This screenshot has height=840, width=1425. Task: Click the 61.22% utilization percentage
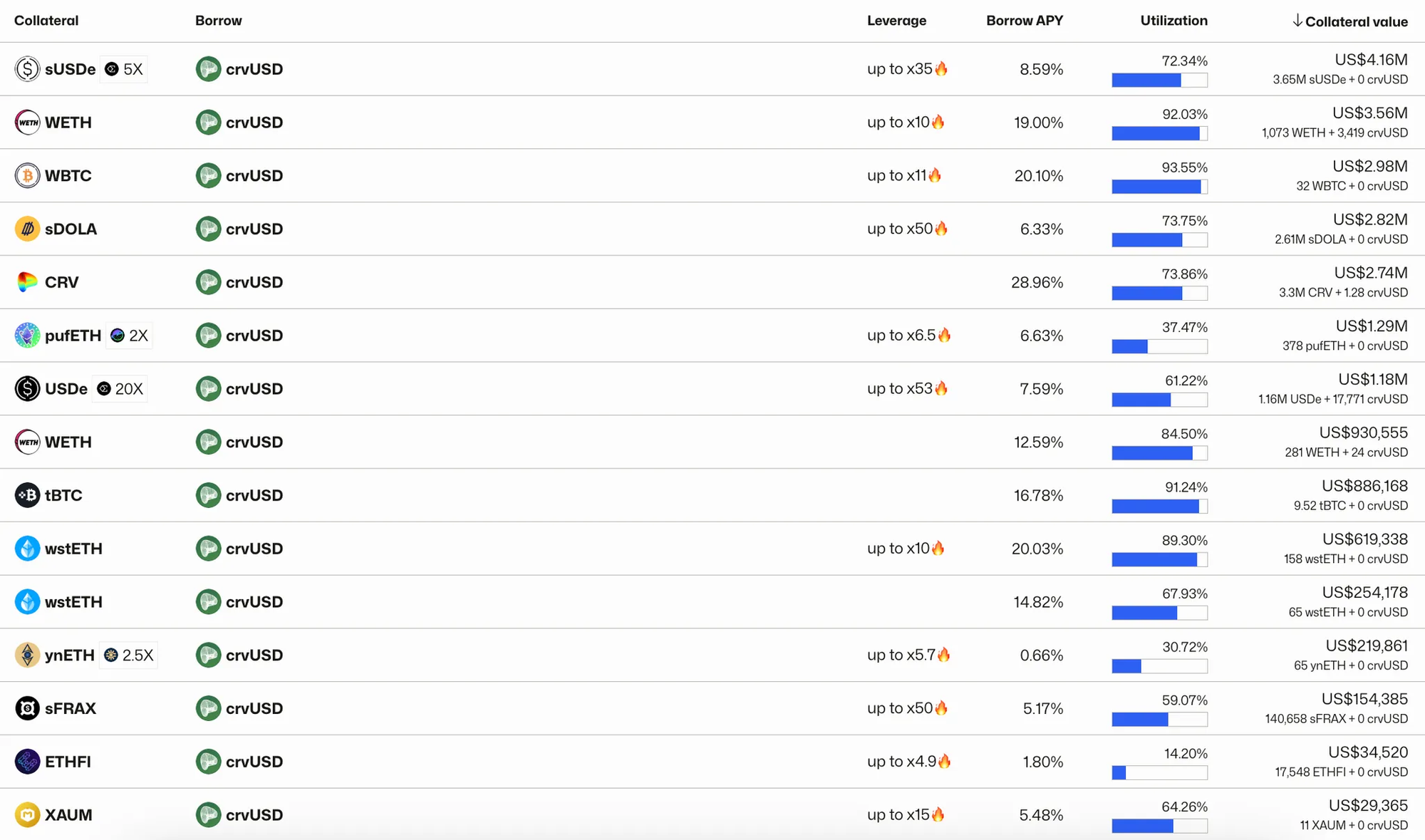click(1186, 380)
